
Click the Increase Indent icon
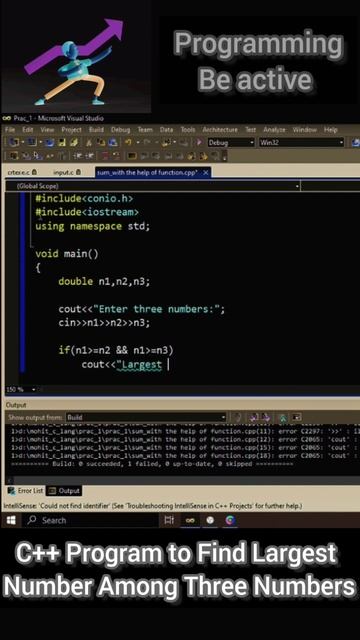89,155
